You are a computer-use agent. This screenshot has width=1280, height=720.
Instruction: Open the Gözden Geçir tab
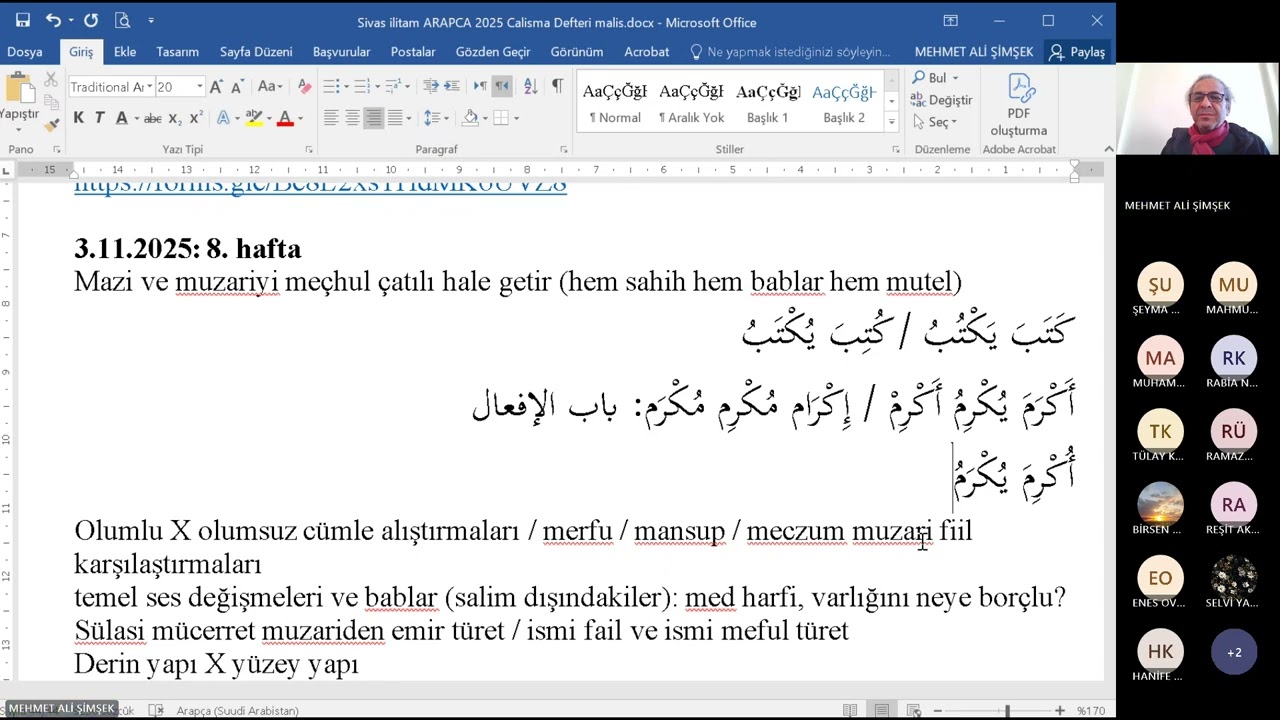tap(493, 52)
